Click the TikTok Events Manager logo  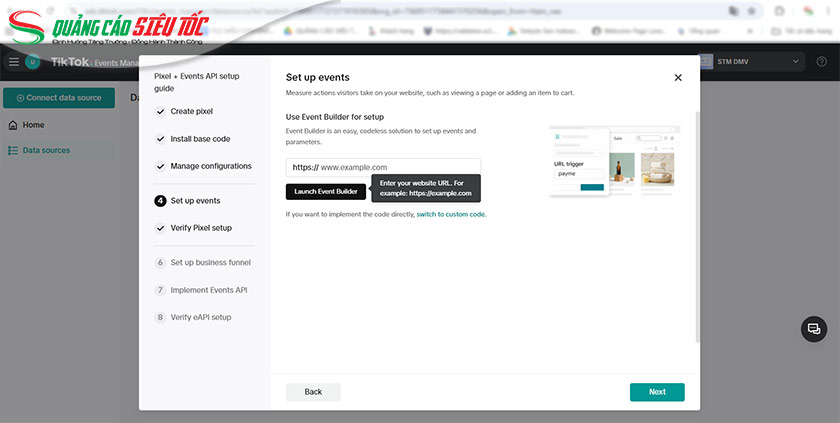tap(94, 62)
